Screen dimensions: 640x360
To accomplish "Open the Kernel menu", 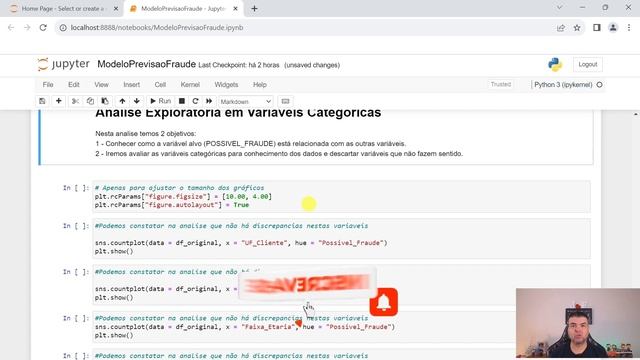I will (190, 84).
